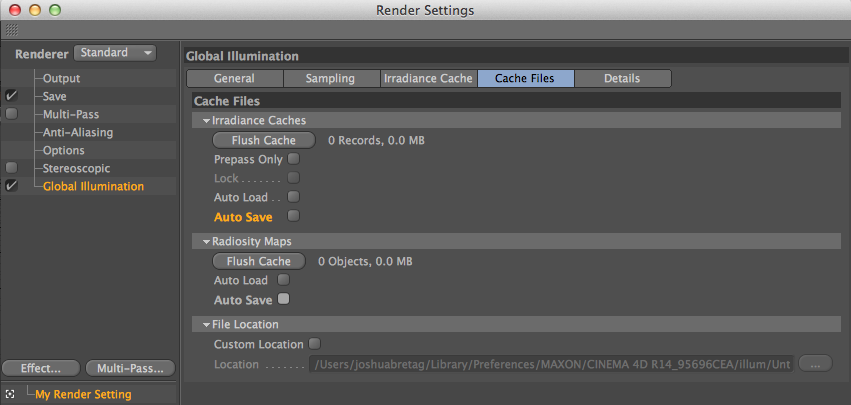This screenshot has height=405, width=851.
Task: Click the Location path field
Action: tap(552, 364)
